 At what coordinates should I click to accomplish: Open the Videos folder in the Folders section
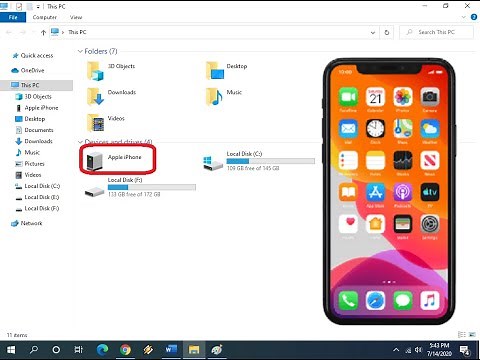coord(106,122)
